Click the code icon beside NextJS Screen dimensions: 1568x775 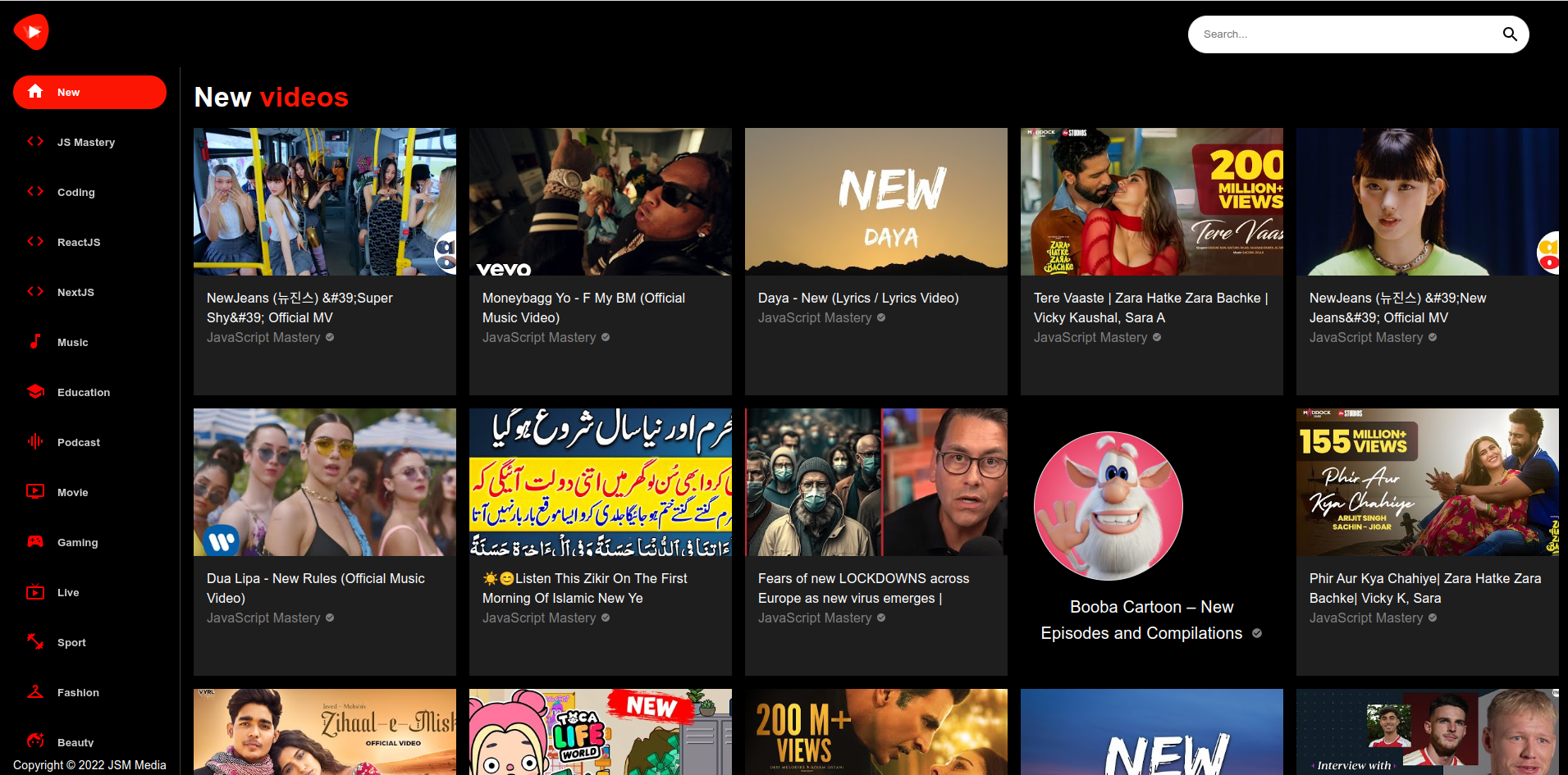(35, 292)
